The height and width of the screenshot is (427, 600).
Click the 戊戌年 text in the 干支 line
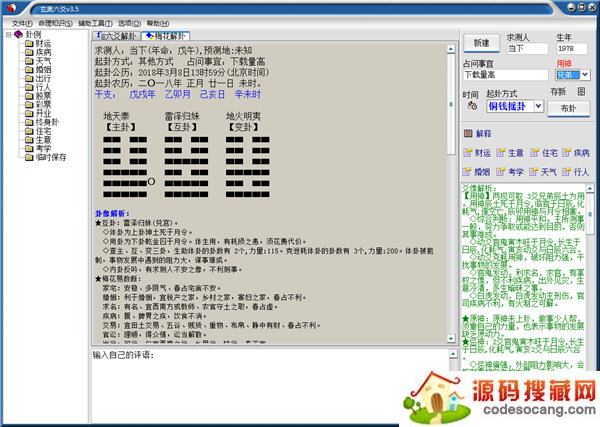[x=142, y=94]
